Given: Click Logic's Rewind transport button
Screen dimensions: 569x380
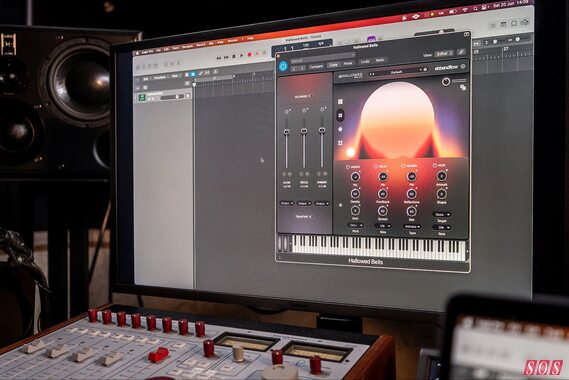Looking at the screenshot, I should tap(219, 58).
